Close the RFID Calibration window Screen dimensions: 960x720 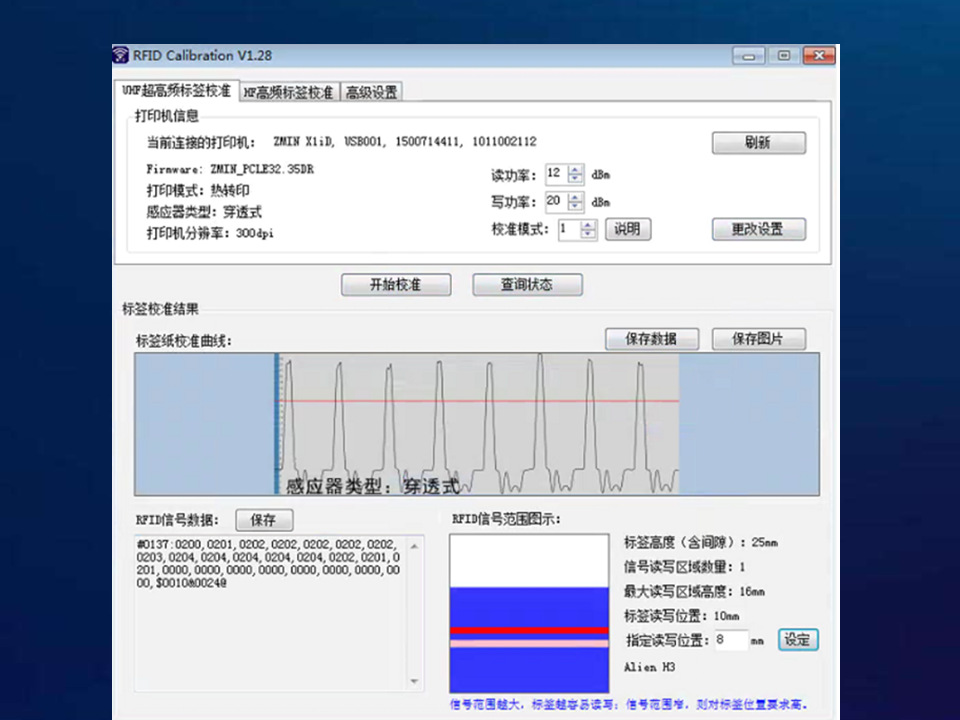819,56
